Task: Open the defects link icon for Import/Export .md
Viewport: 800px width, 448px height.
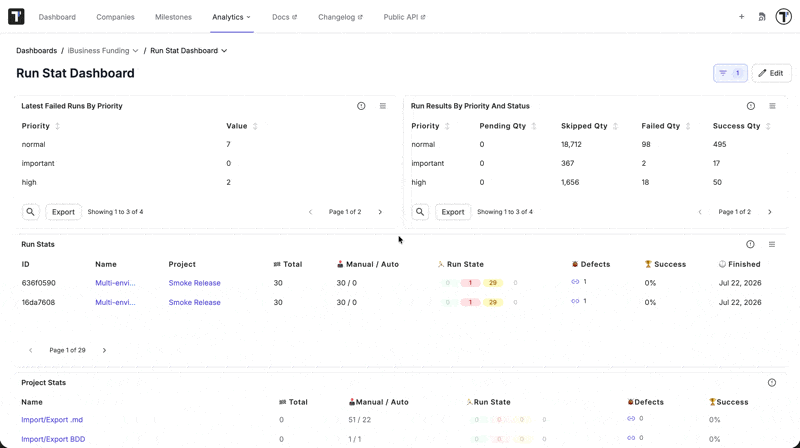Action: [631, 418]
